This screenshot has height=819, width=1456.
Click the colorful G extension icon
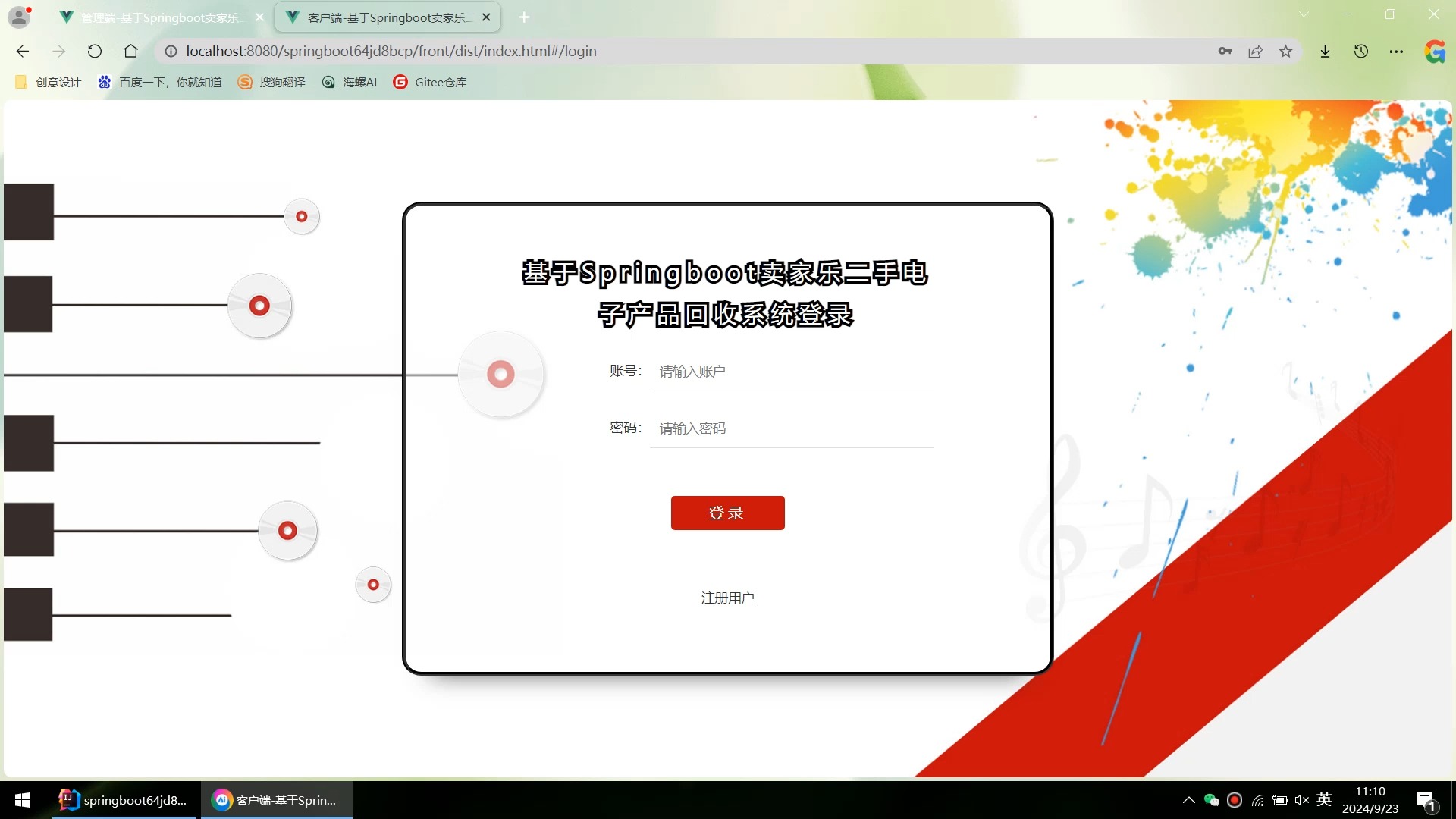coord(1434,51)
